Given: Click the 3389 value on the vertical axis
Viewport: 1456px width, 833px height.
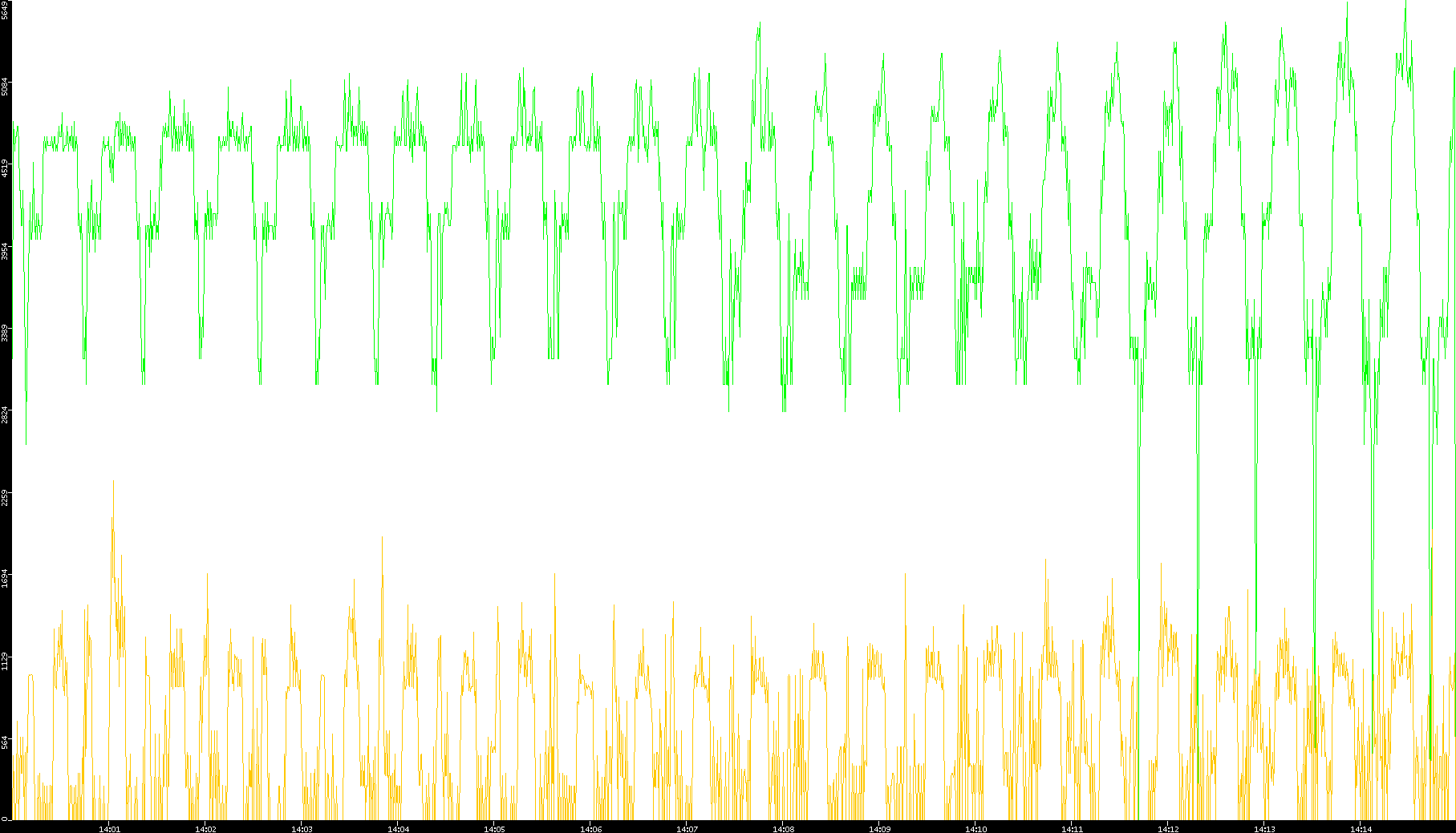Looking at the screenshot, I should point(6,333).
